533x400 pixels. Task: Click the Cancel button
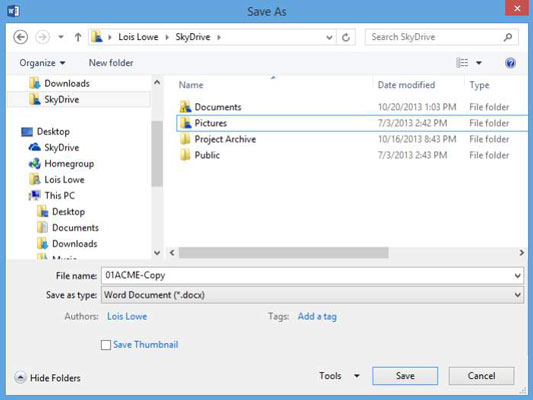481,376
